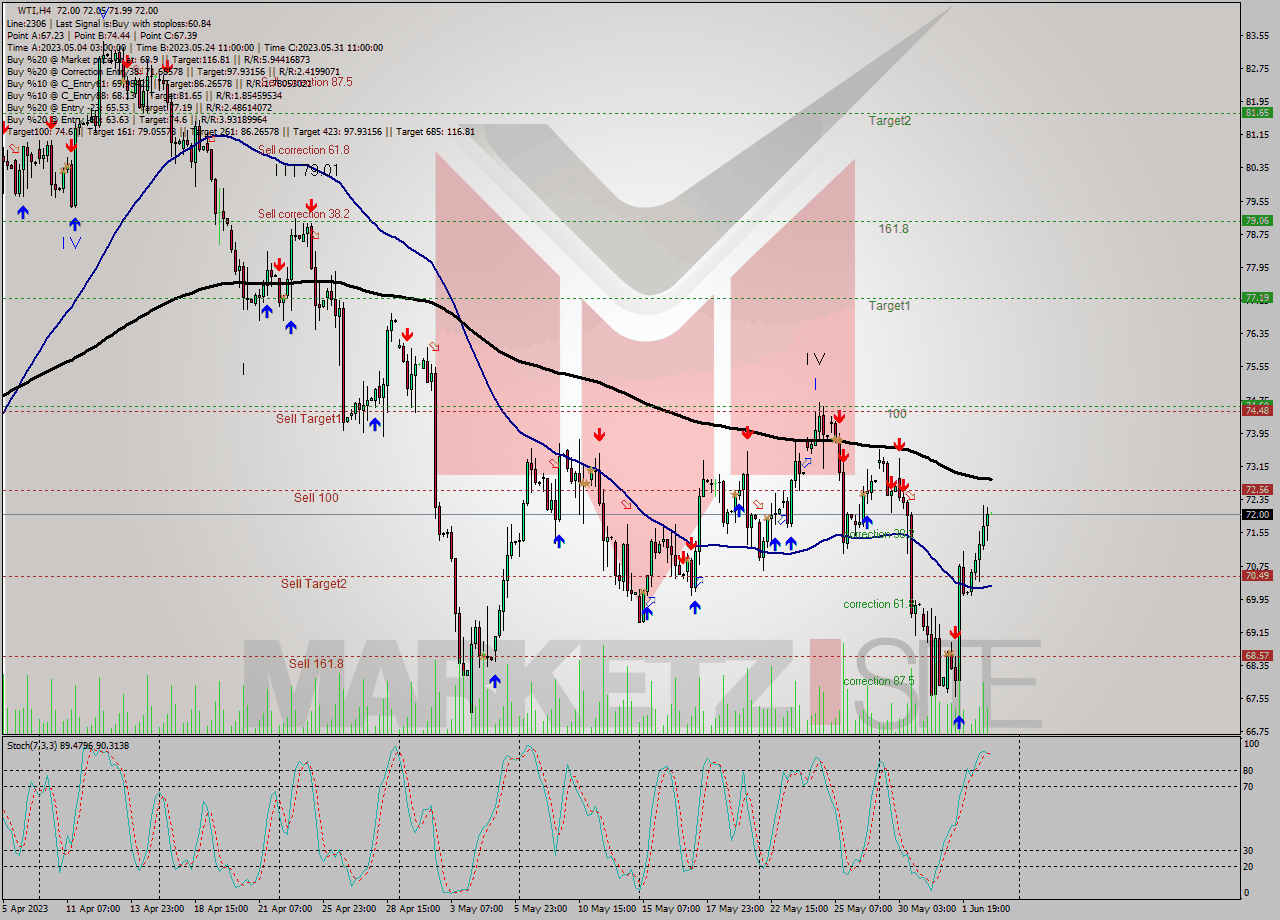This screenshot has width=1280, height=920.
Task: Click the stochastic 20 level value
Action: point(1248,865)
